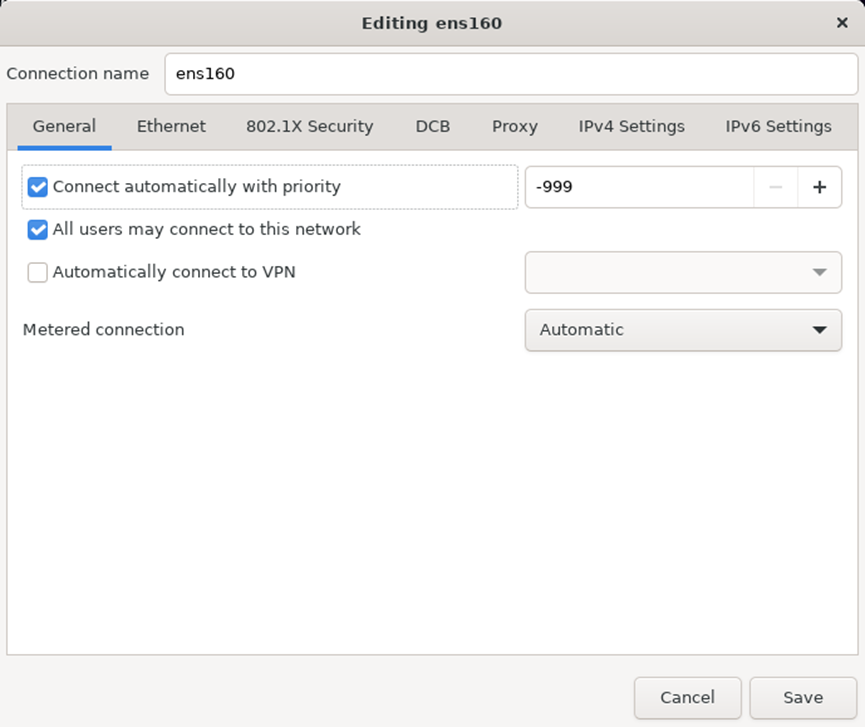865x727 pixels.
Task: Enable Automatically connect to VPN
Action: point(38,272)
